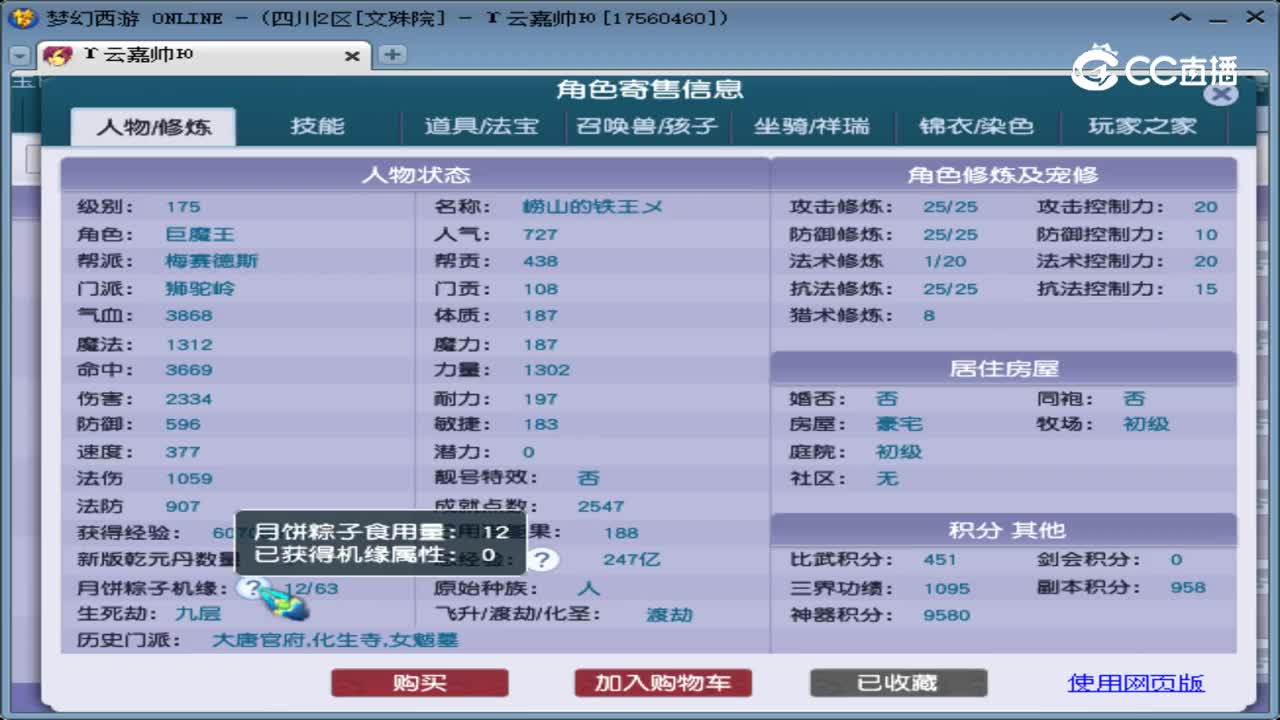Click 成就点数 value 2547
The width and height of the screenshot is (1280, 720).
coord(601,506)
